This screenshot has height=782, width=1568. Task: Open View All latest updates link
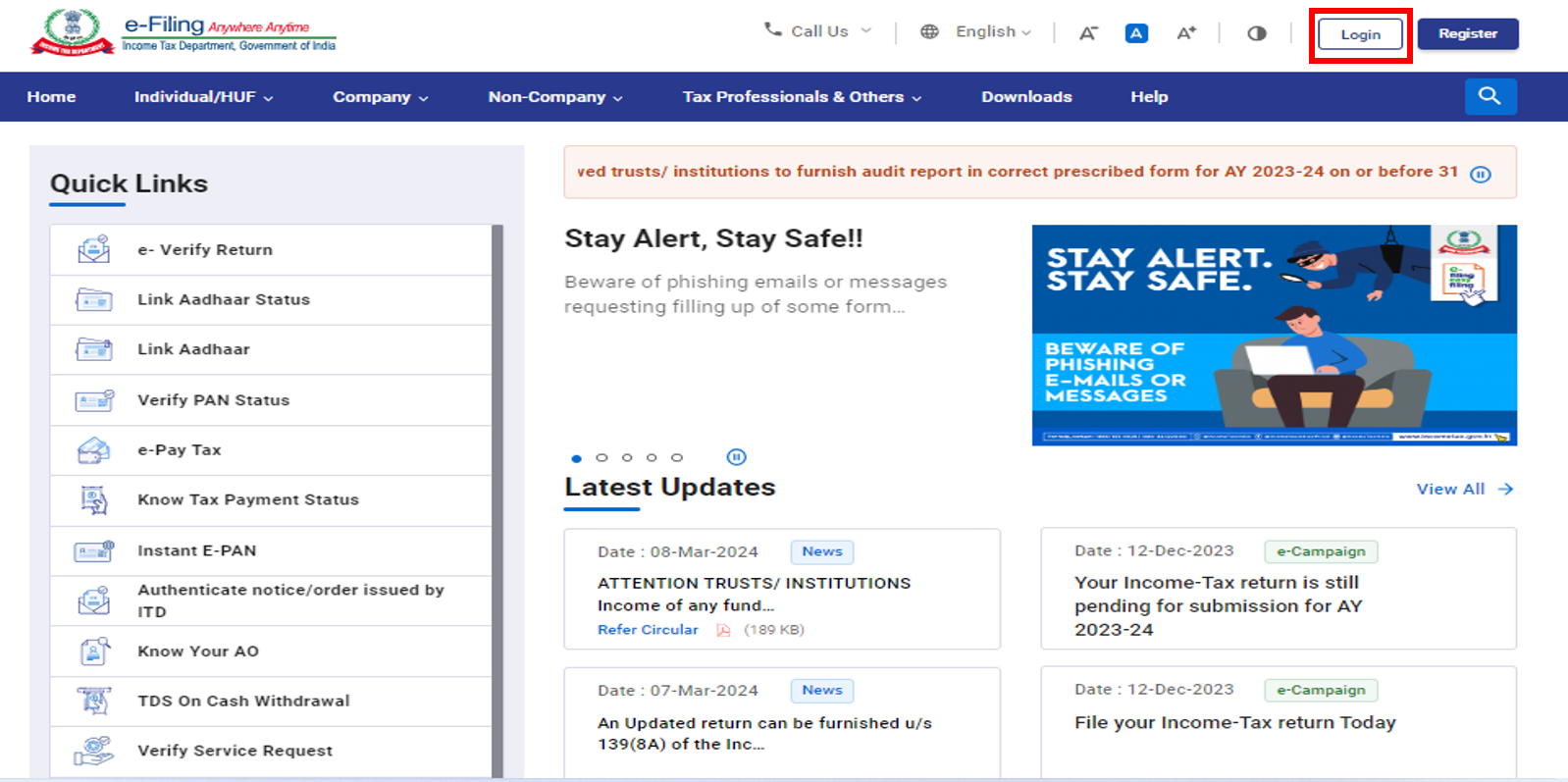[x=1464, y=489]
